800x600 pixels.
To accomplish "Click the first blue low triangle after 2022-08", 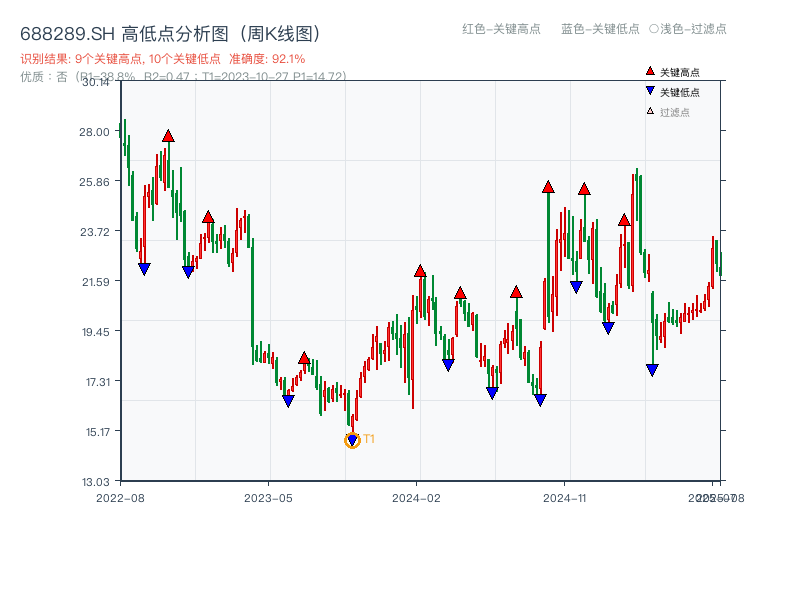I will pyautogui.click(x=144, y=269).
